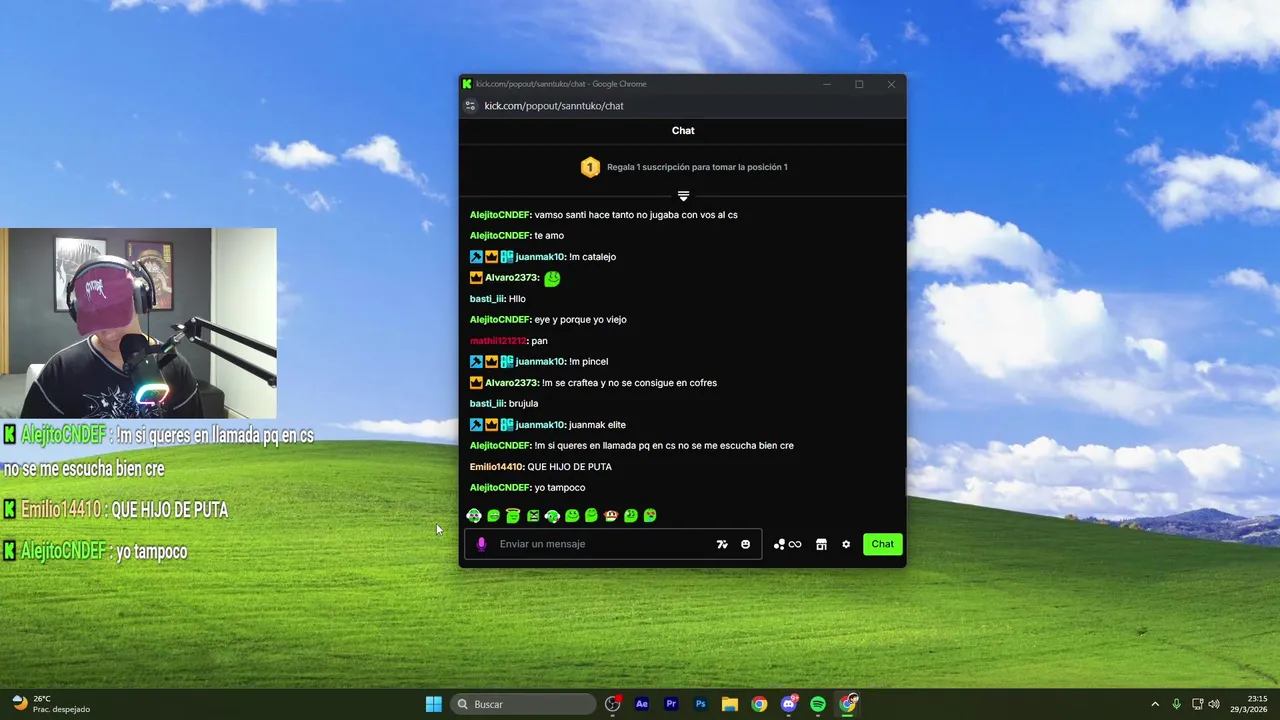Send message with green Chat button
Screen dimensions: 1280x720
[882, 544]
